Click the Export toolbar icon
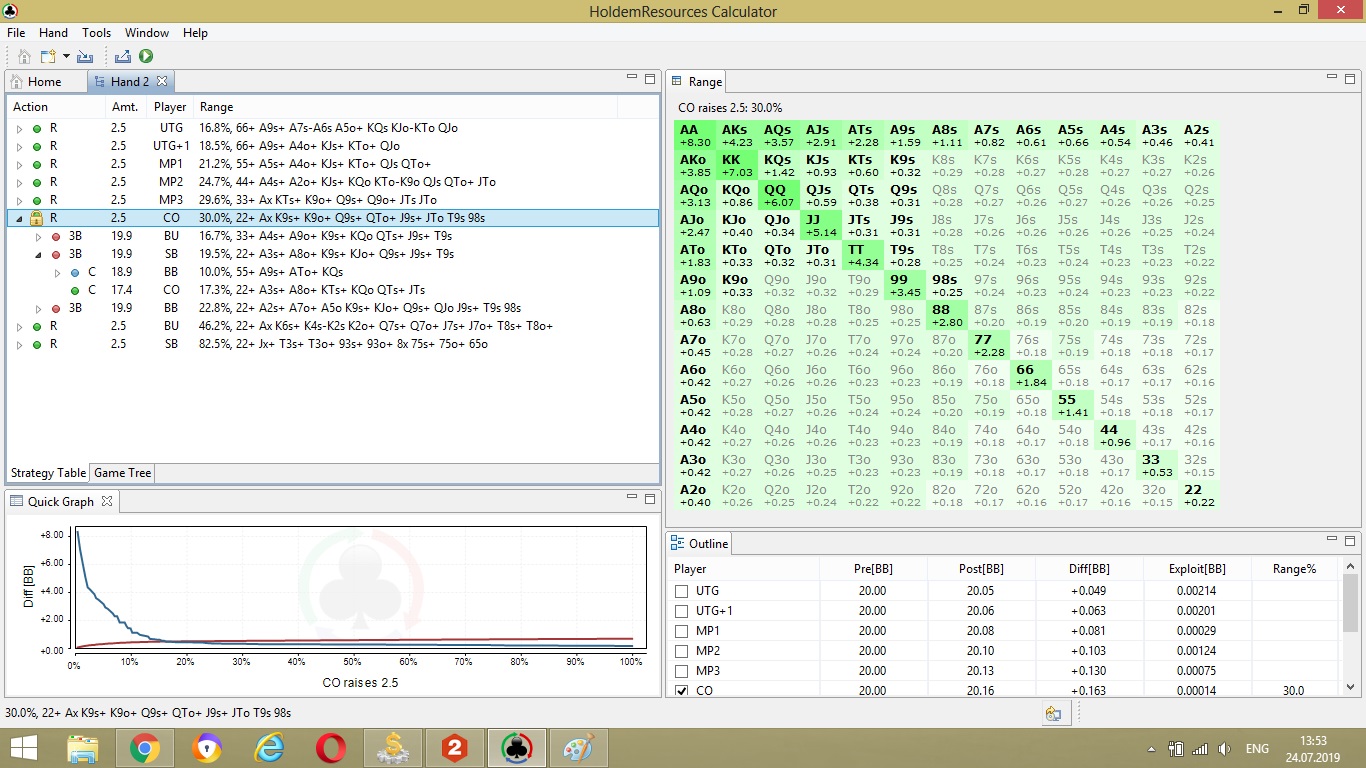Viewport: 1366px width, 768px height. coord(123,57)
